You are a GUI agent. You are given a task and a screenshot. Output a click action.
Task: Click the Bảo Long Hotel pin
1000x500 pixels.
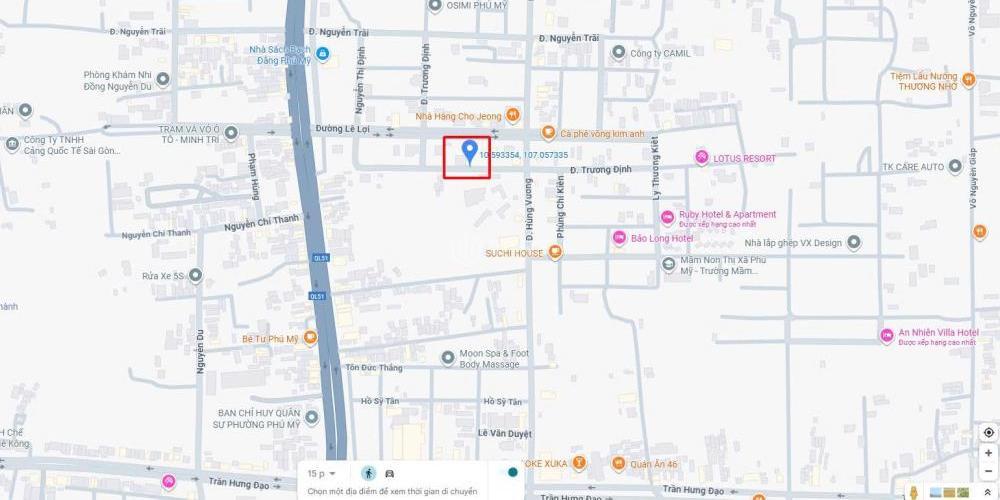click(x=619, y=238)
